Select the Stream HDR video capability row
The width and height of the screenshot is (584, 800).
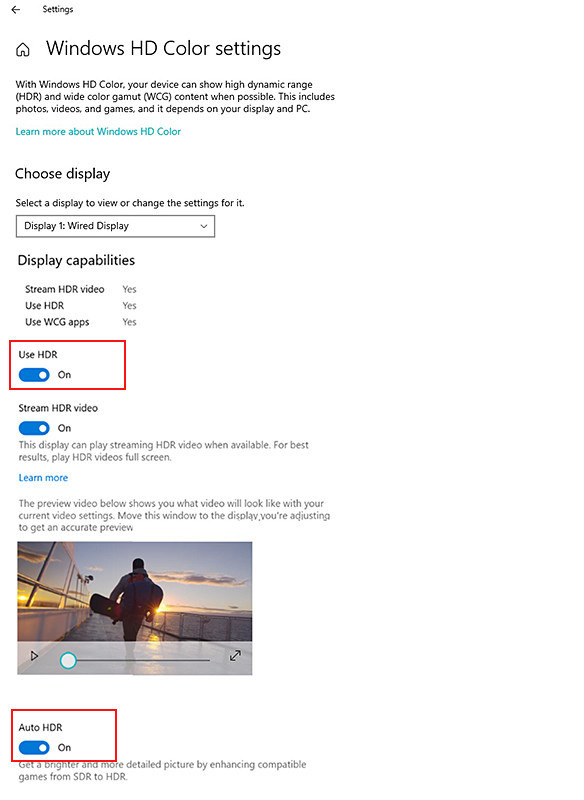[67, 289]
